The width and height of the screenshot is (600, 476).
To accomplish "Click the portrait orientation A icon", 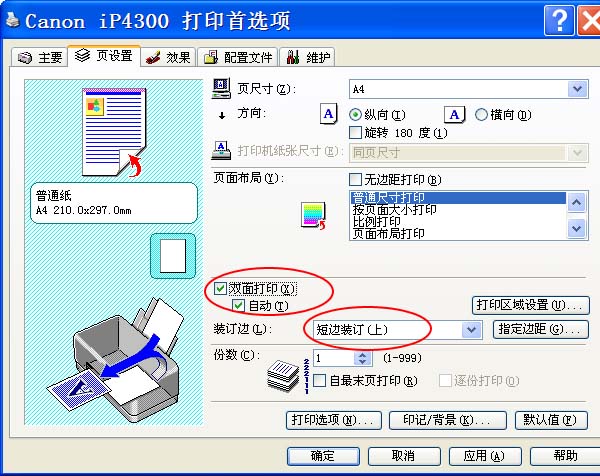I will 328,114.
